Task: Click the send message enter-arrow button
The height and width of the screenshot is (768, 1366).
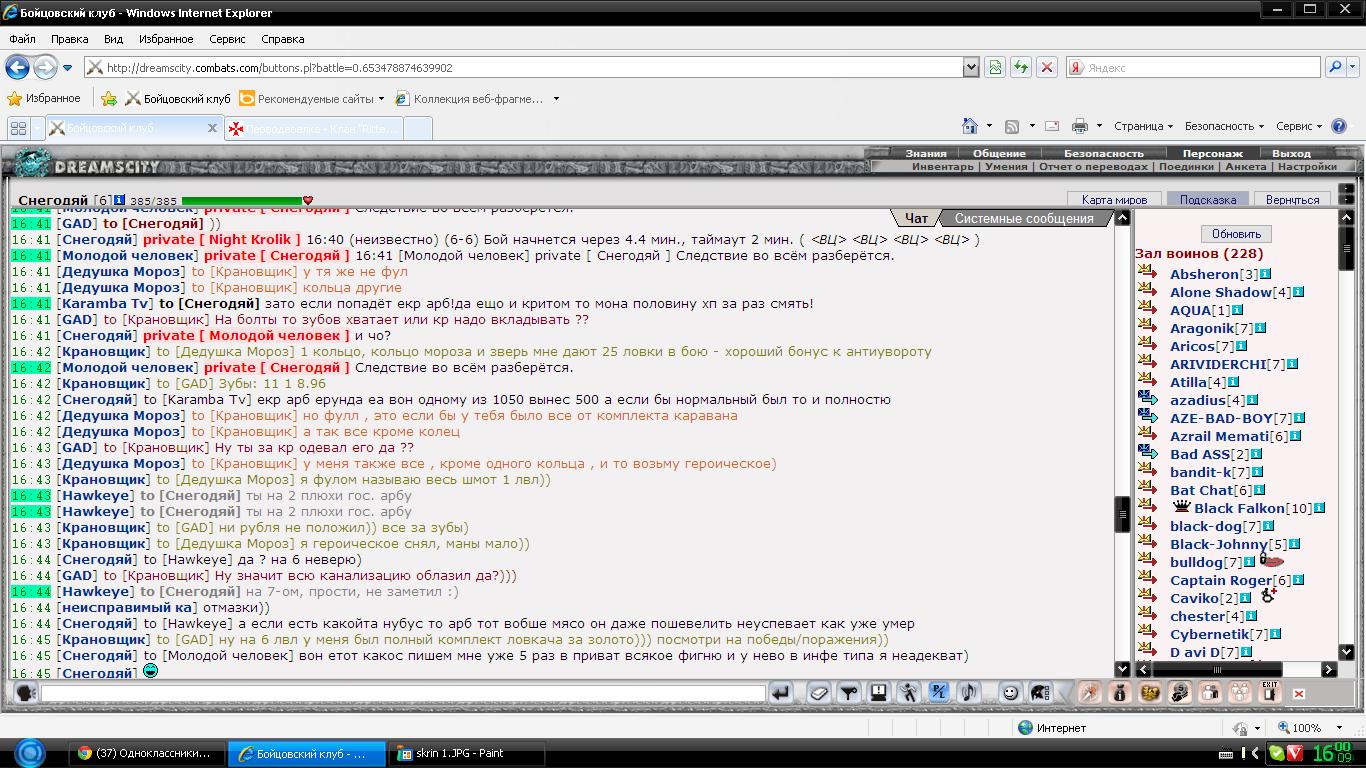Action: tap(780, 692)
